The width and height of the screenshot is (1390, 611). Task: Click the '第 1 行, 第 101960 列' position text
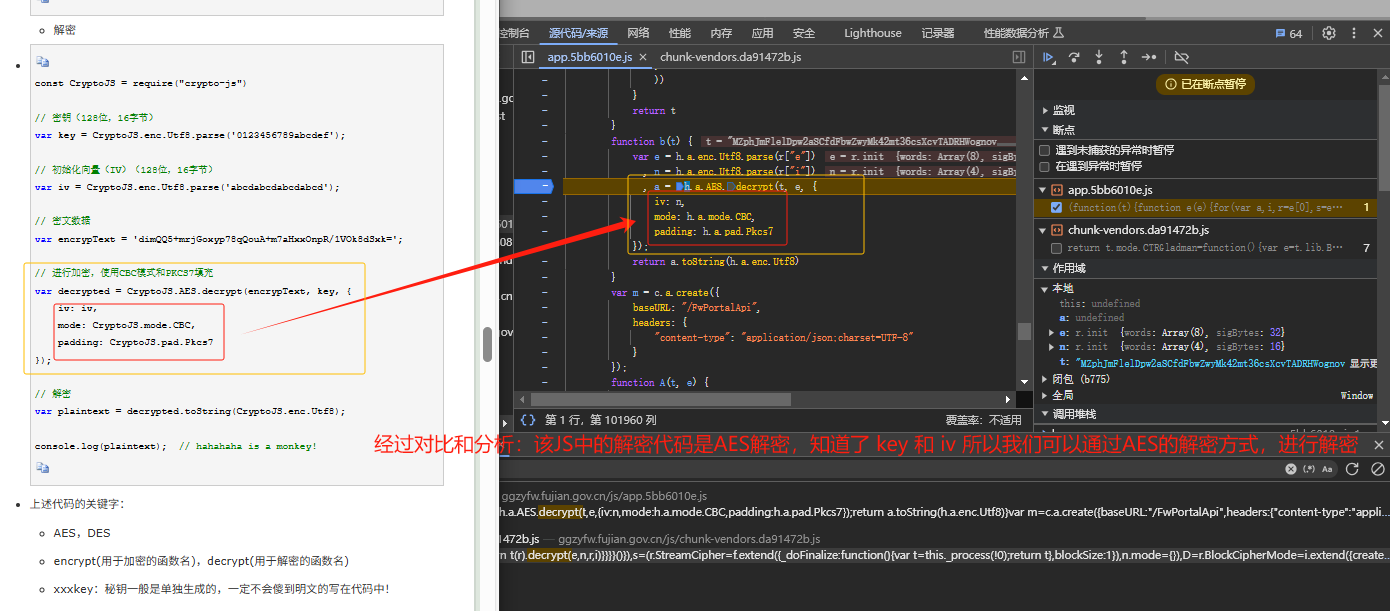pyautogui.click(x=601, y=420)
